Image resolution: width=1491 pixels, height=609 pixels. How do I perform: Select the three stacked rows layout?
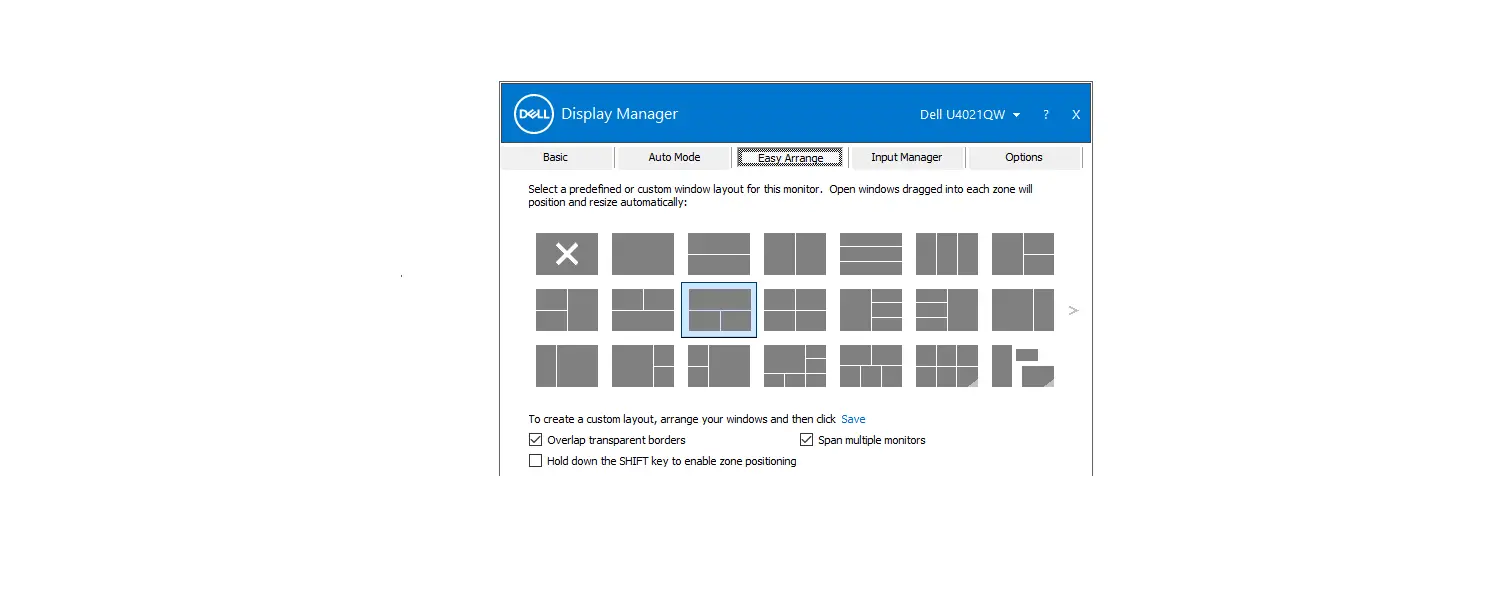[870, 254]
